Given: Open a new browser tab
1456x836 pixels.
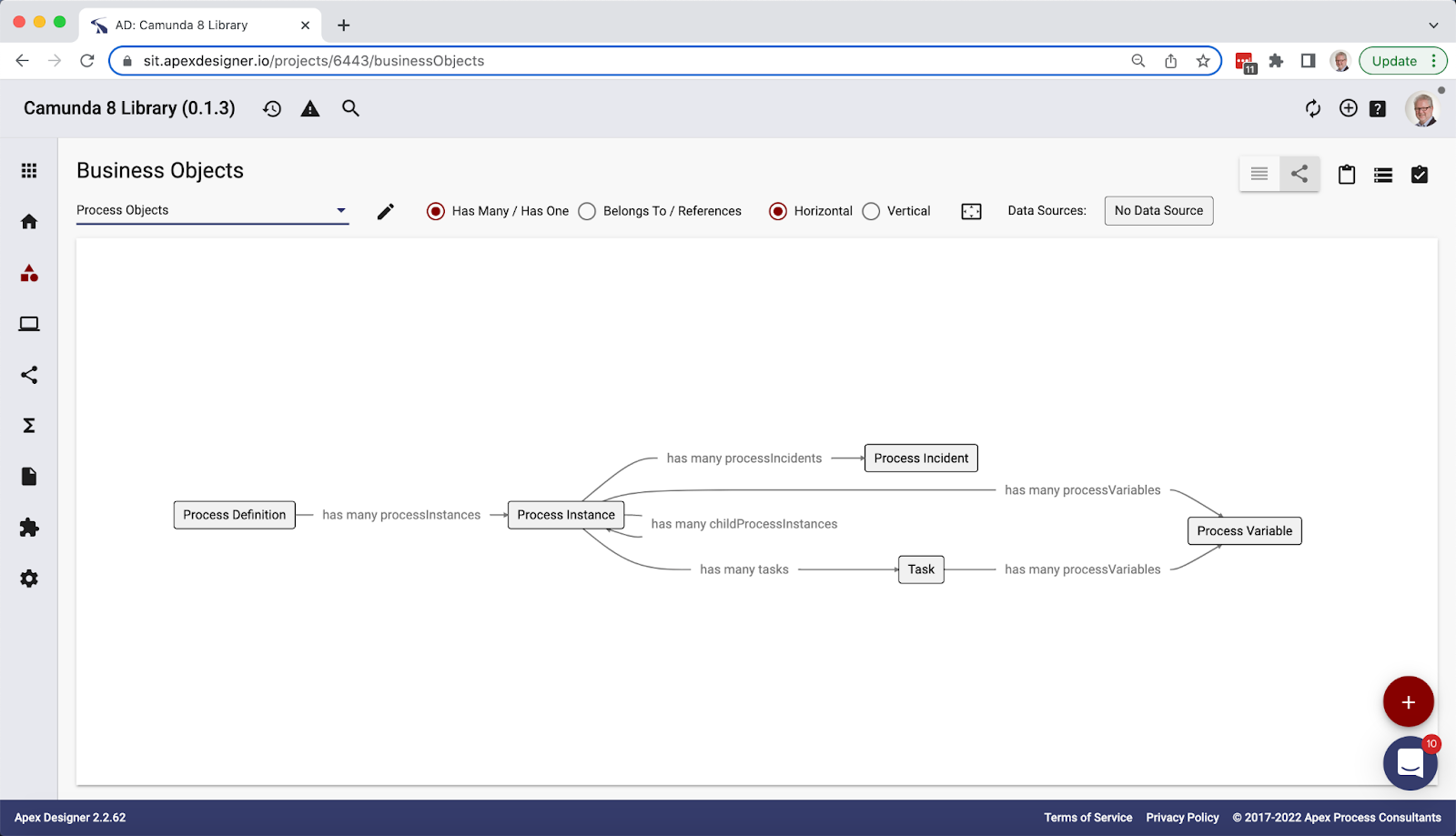Looking at the screenshot, I should click(343, 25).
